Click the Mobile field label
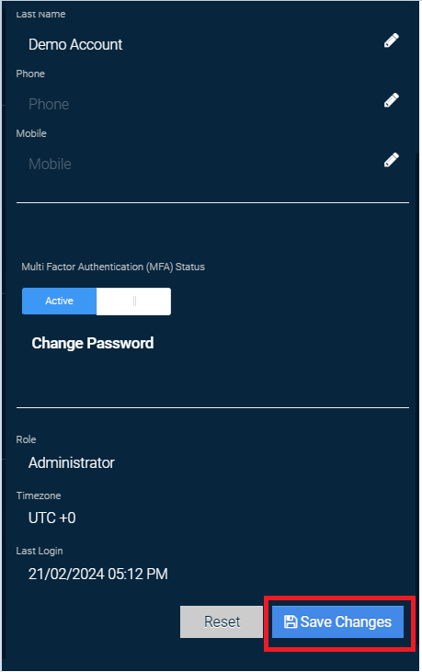 [x=31, y=133]
